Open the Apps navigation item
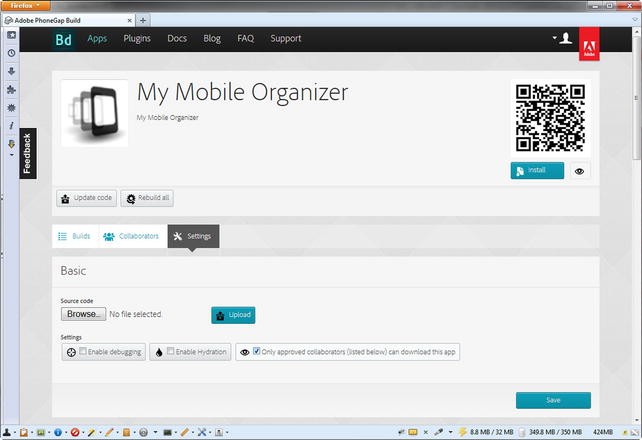The width and height of the screenshot is (642, 440). (x=97, y=38)
